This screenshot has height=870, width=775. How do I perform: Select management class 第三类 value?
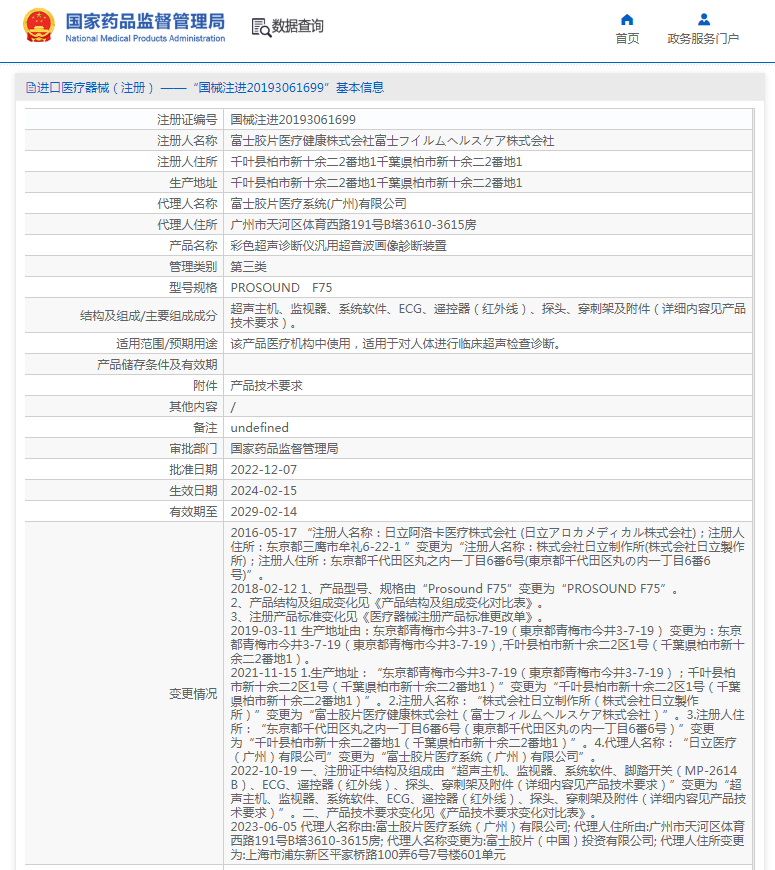pyautogui.click(x=249, y=267)
